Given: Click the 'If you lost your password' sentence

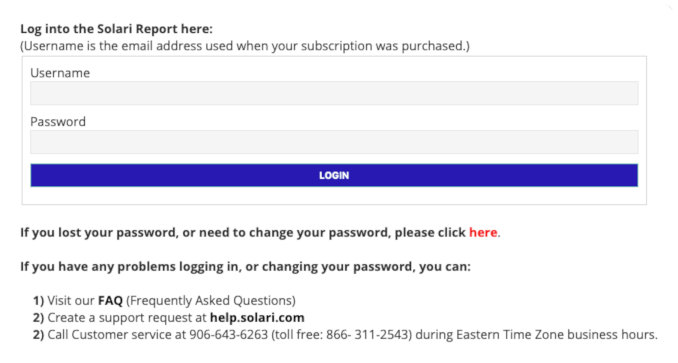Looking at the screenshot, I should (260, 232).
